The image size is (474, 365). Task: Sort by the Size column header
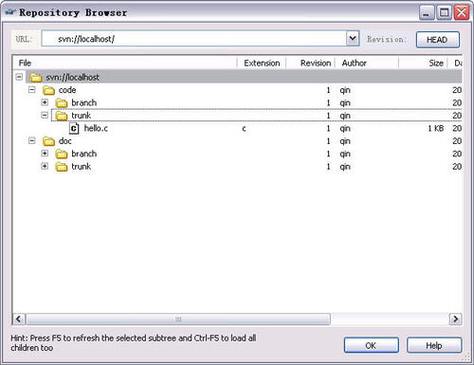[x=423, y=63]
